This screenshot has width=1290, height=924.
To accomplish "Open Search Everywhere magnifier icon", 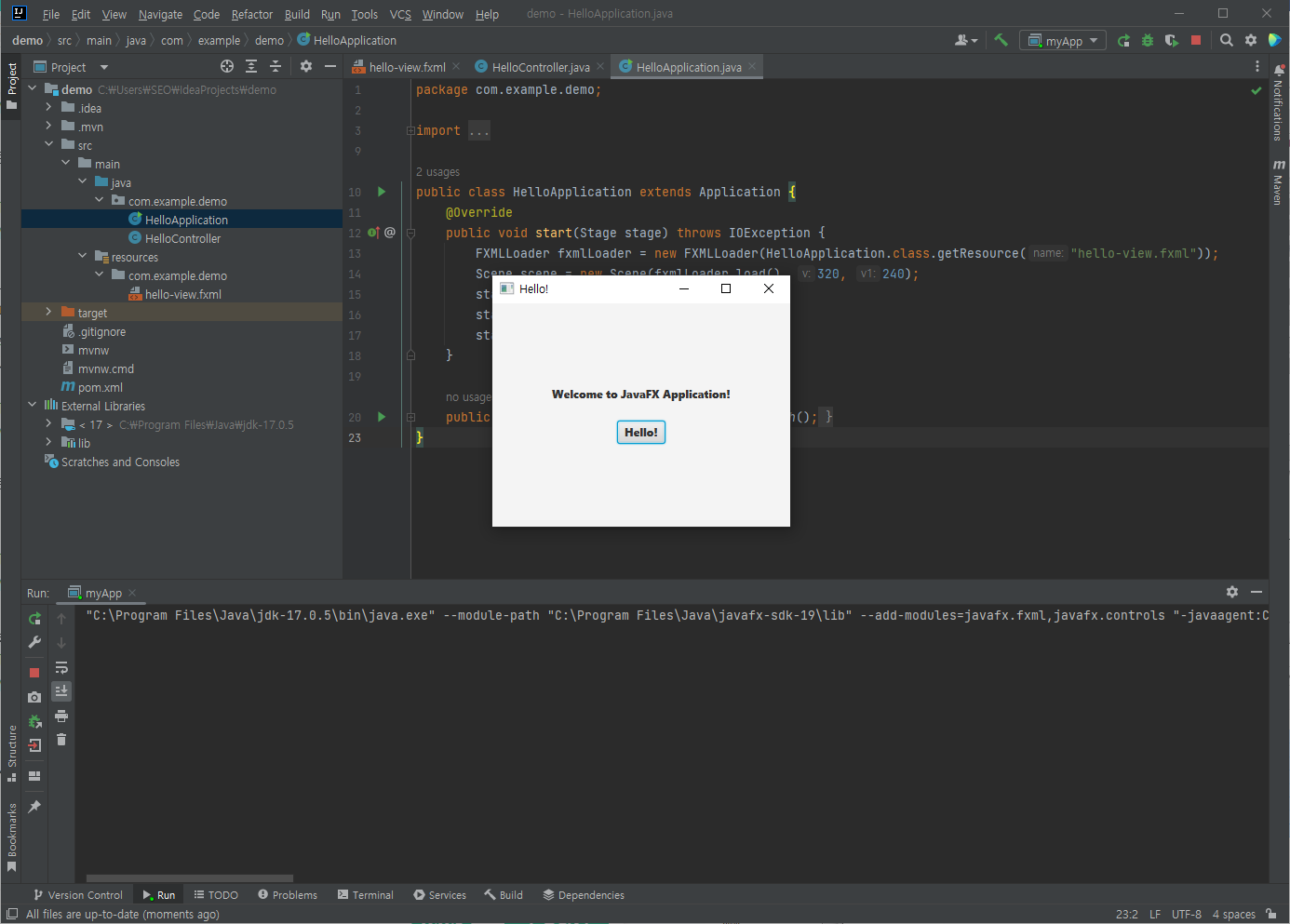I will [x=1227, y=40].
